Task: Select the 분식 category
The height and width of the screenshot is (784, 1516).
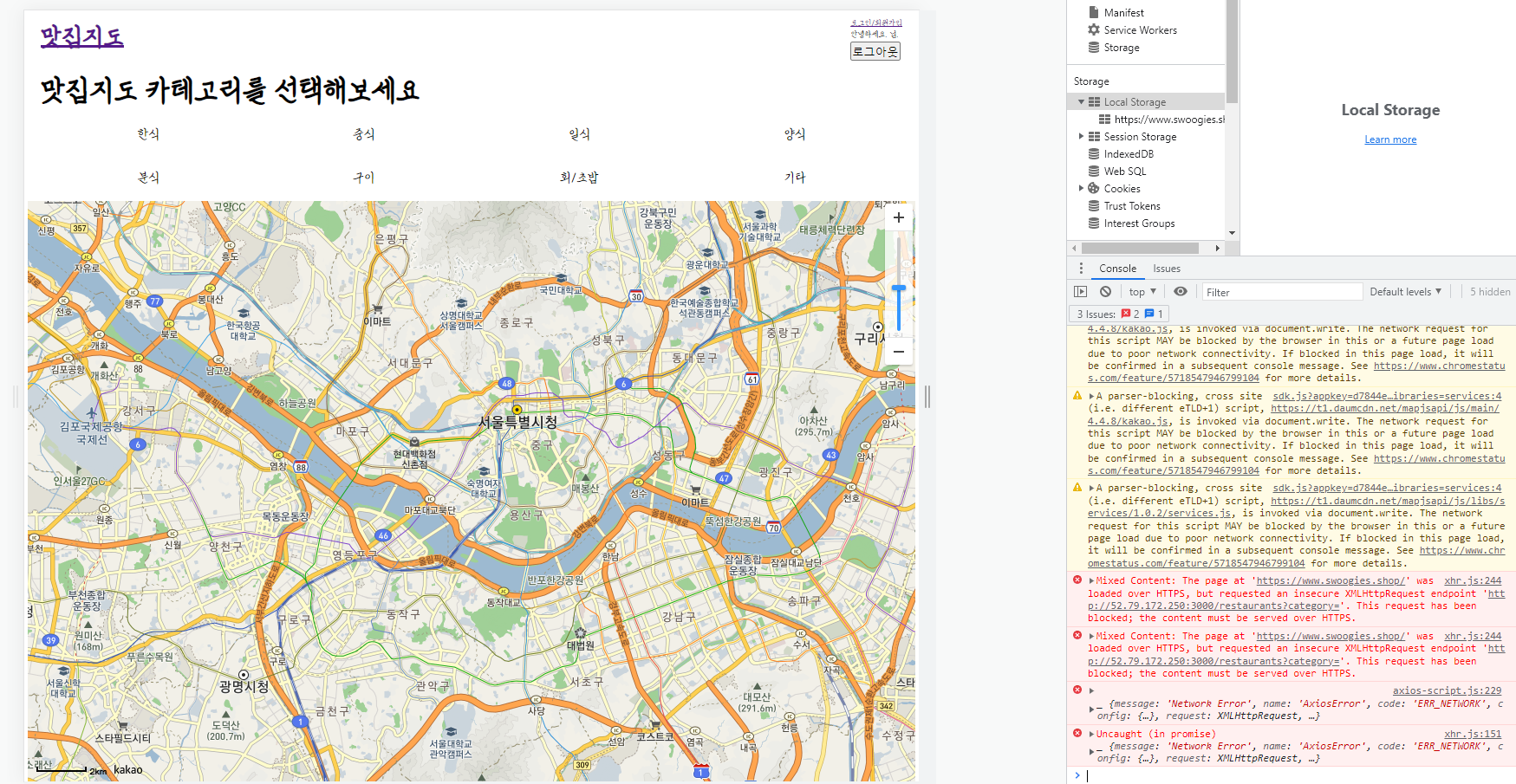Action: click(x=148, y=178)
